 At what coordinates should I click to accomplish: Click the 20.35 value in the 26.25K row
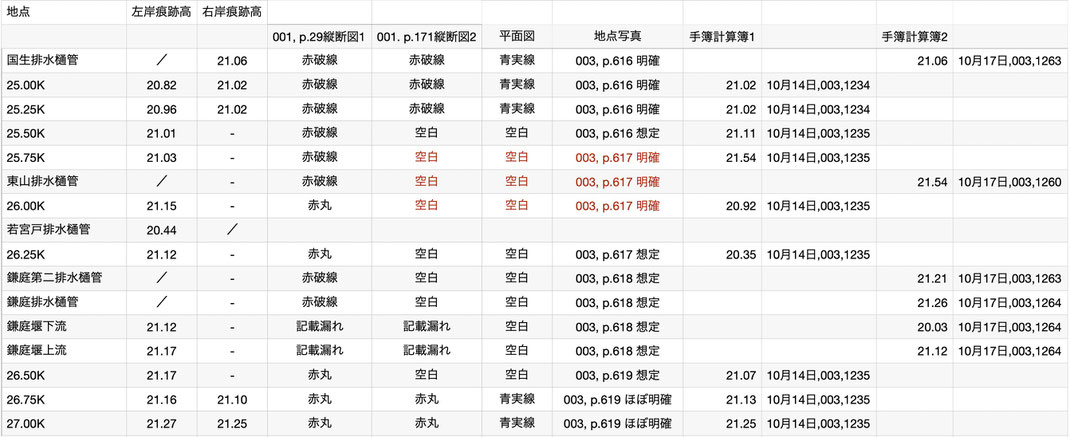[741, 254]
